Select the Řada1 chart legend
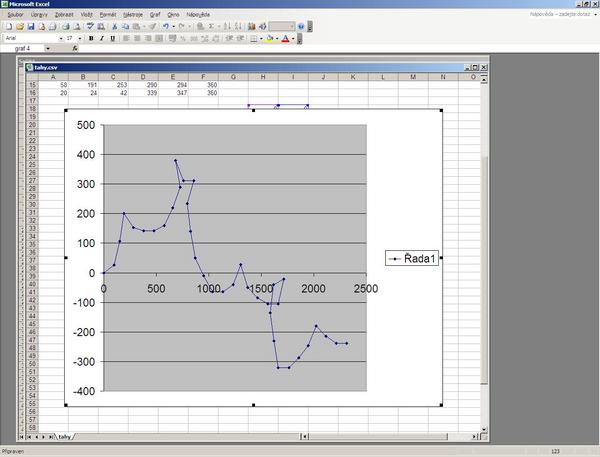The height and width of the screenshot is (457, 600). click(x=412, y=258)
